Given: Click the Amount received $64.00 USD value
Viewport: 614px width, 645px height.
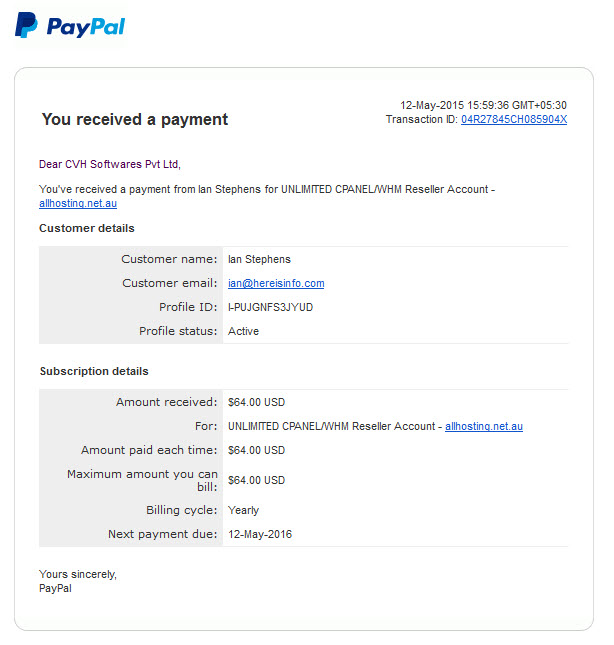Looking at the screenshot, I should click(256, 402).
